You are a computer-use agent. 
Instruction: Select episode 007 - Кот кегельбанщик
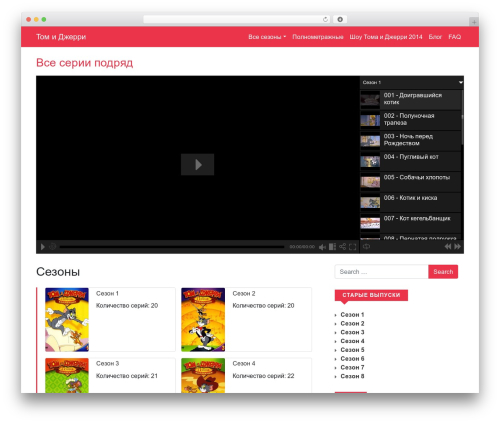point(411,222)
